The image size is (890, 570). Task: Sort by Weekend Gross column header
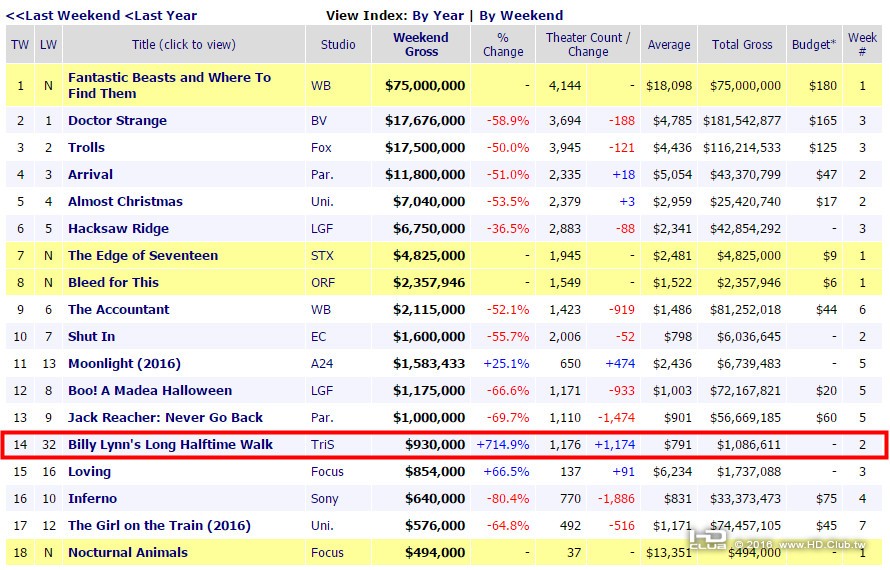pyautogui.click(x=420, y=45)
